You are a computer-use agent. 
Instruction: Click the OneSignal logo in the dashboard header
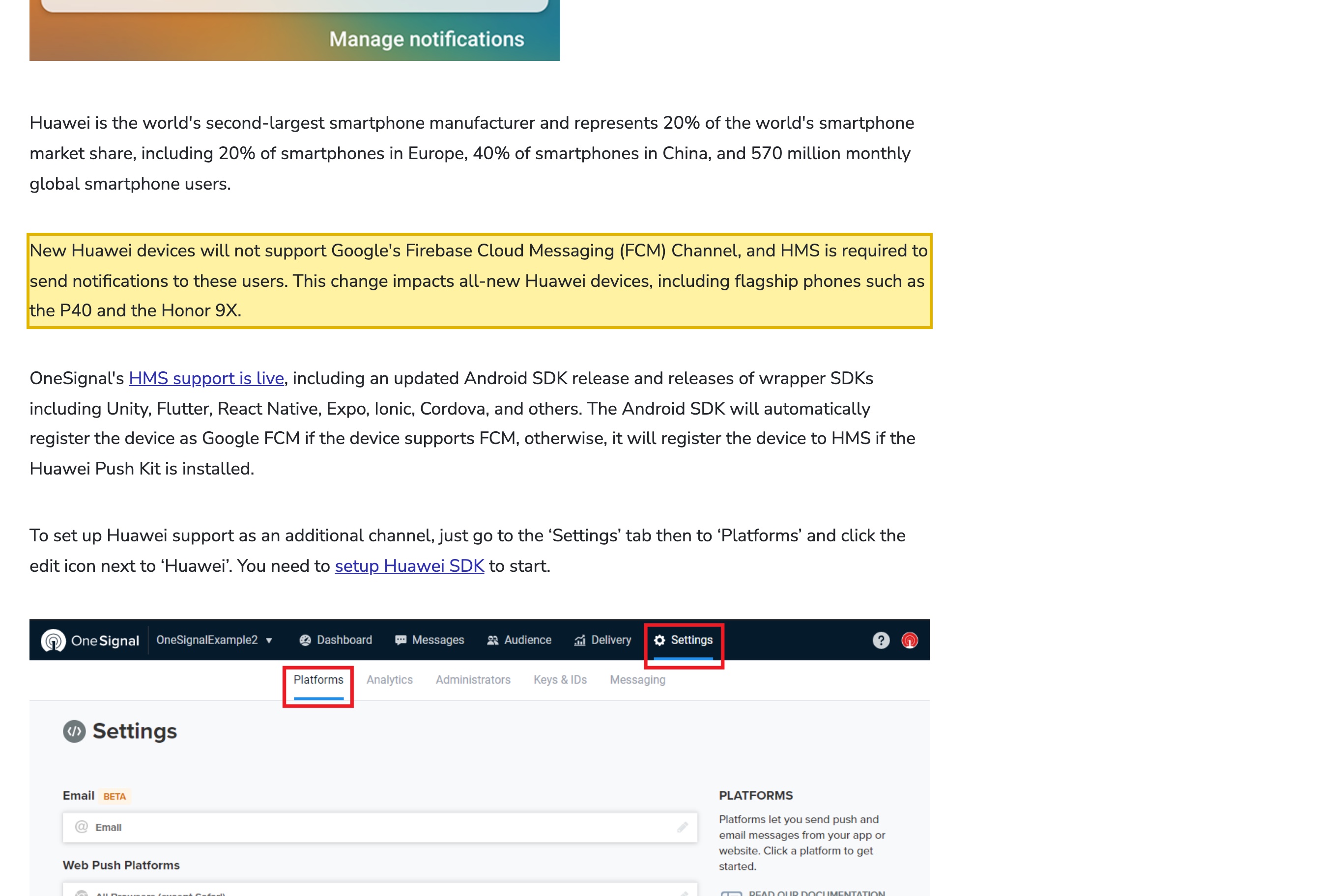(90, 640)
